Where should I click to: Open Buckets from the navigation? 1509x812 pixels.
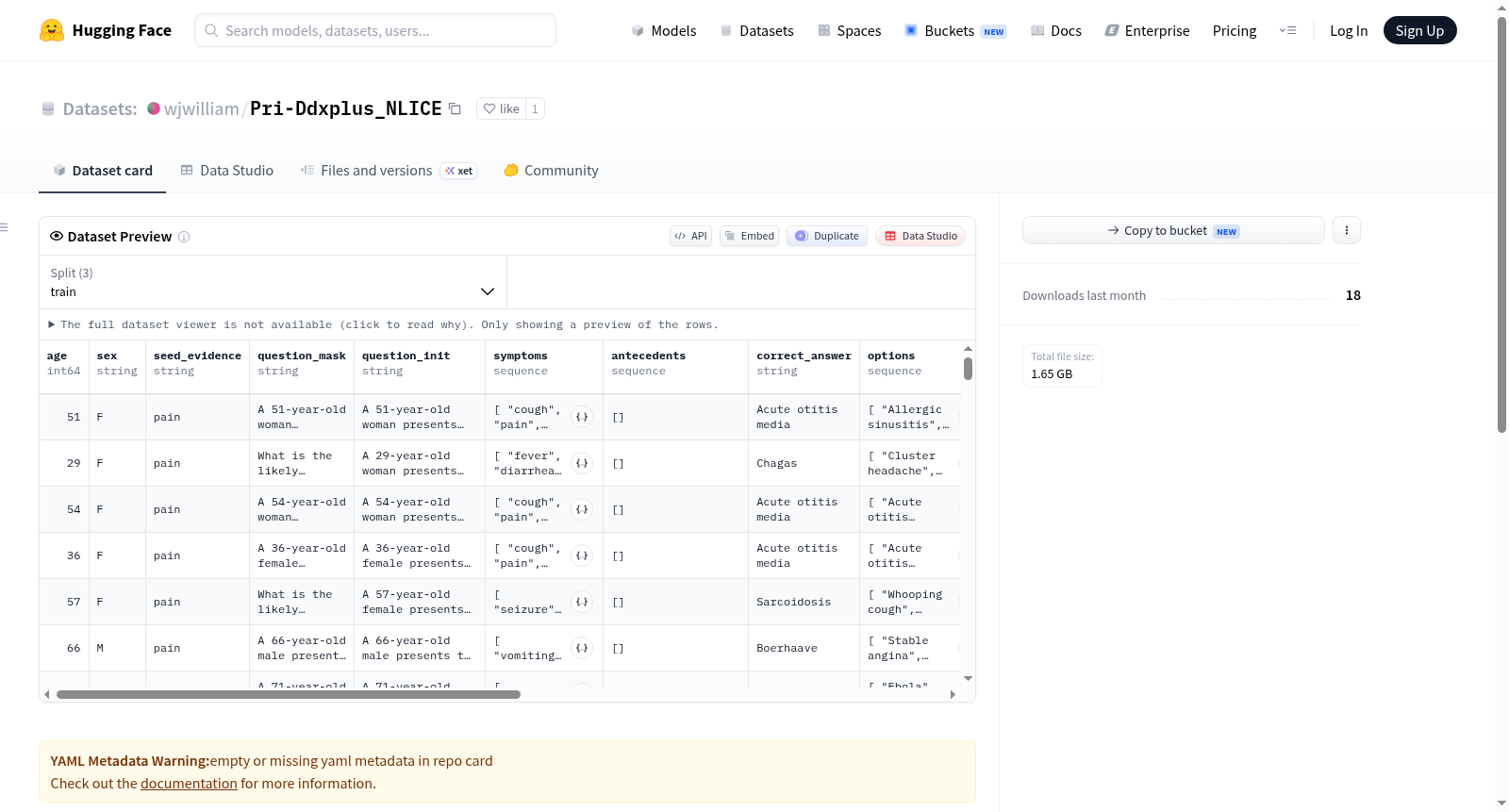955,30
